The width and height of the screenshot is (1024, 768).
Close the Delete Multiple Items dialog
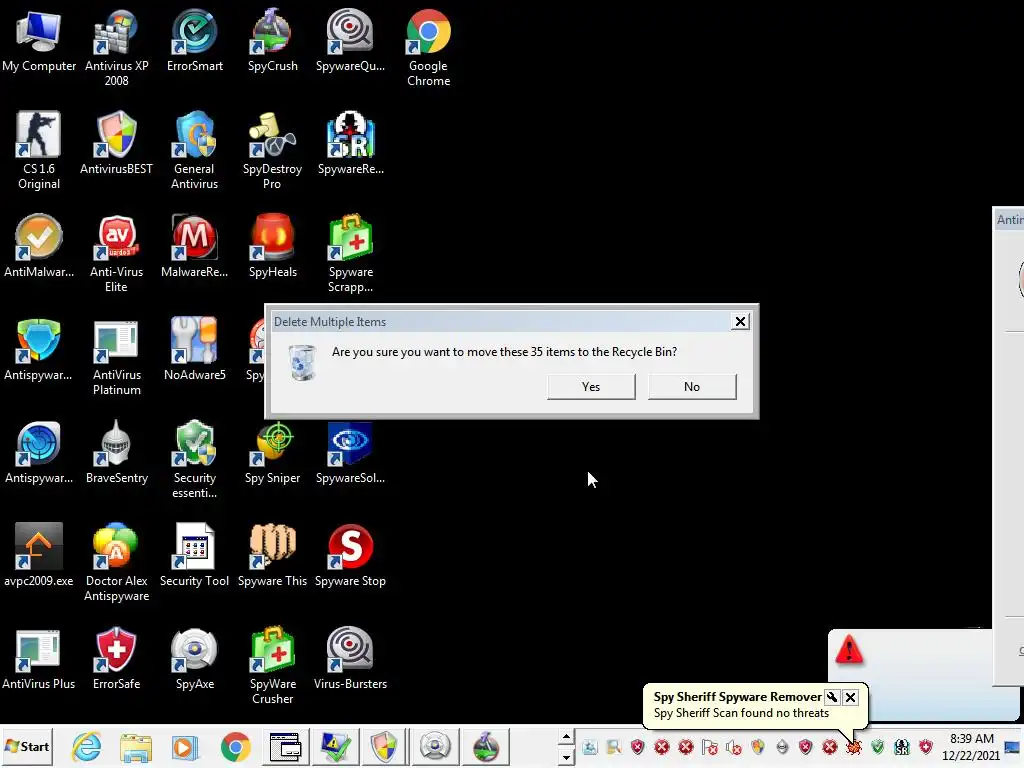point(740,321)
